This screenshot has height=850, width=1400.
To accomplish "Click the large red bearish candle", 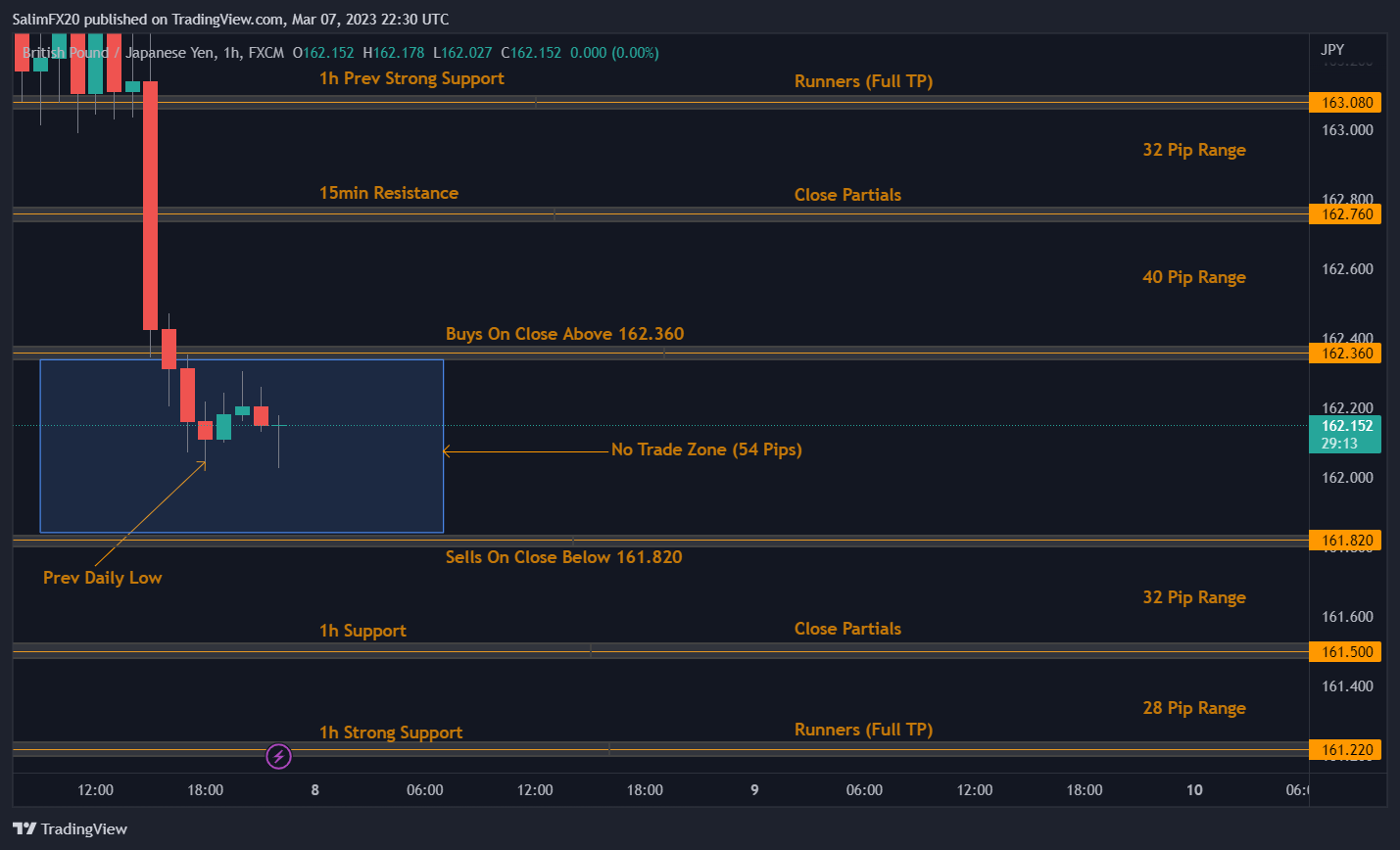I will (x=151, y=206).
